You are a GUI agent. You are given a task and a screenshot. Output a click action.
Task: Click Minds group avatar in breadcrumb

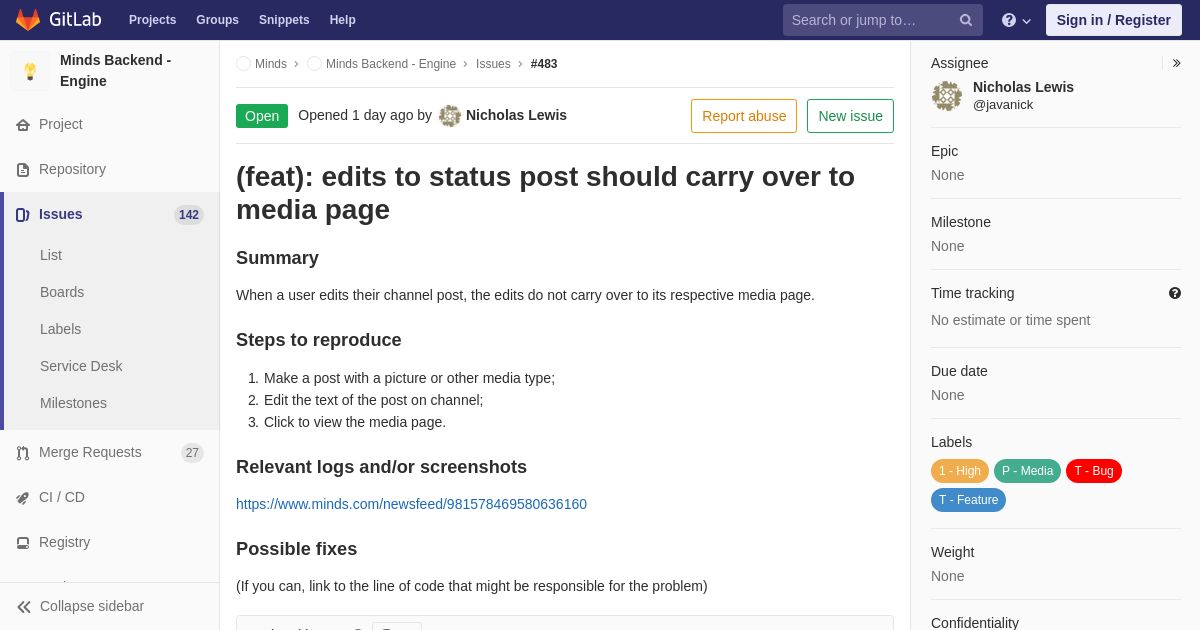[243, 64]
